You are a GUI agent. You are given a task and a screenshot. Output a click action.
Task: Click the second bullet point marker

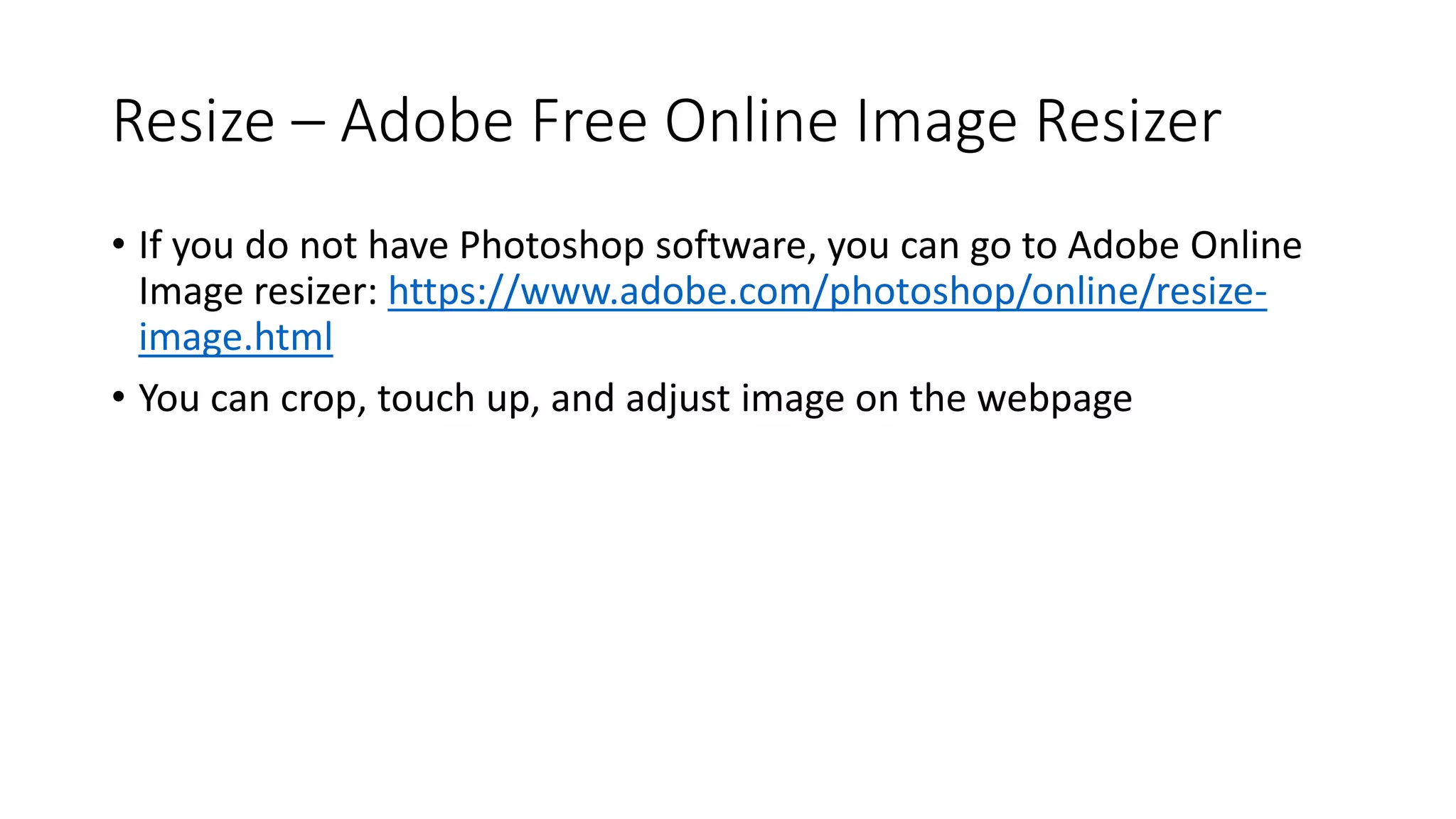118,397
